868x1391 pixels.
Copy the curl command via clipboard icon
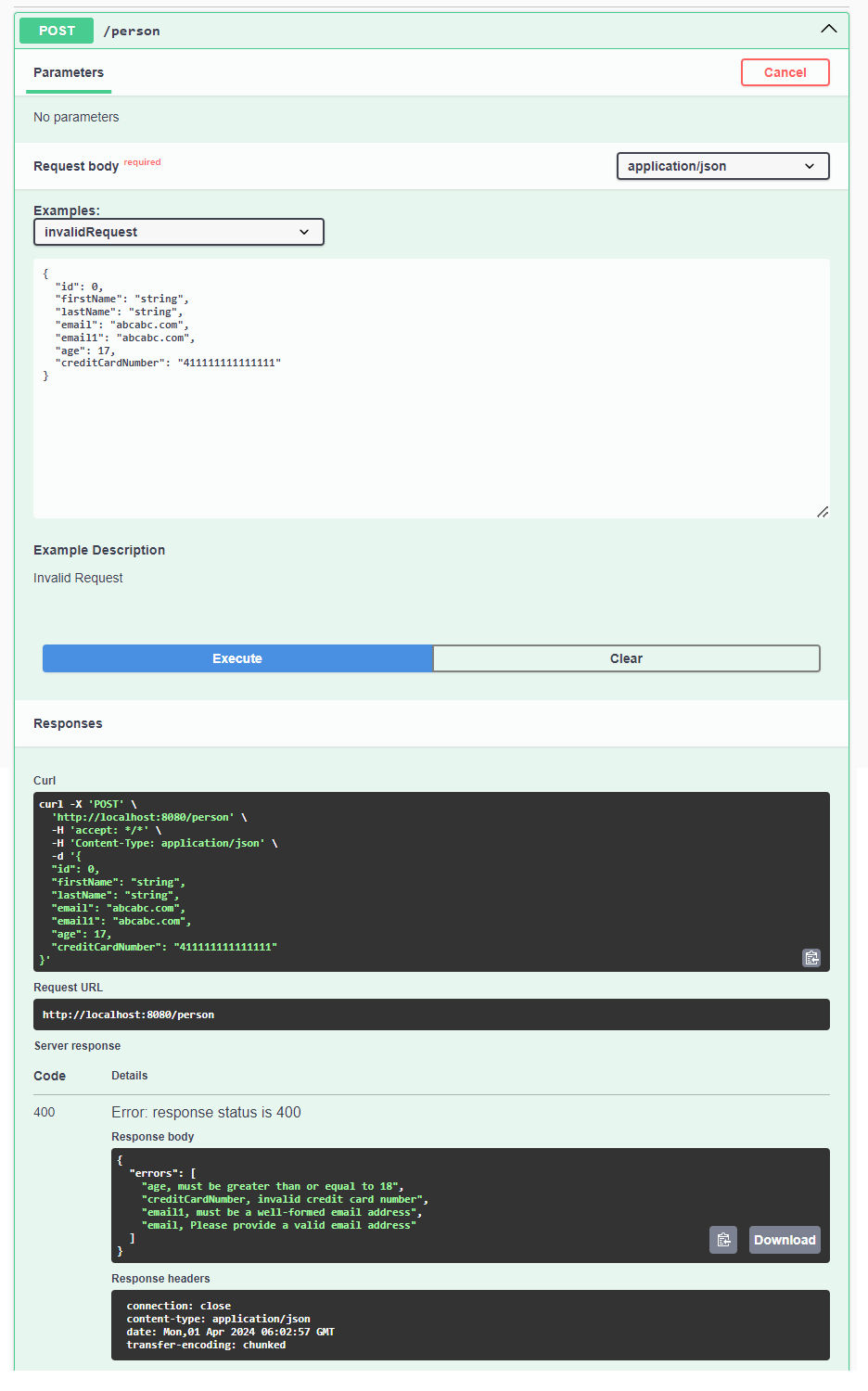point(811,958)
